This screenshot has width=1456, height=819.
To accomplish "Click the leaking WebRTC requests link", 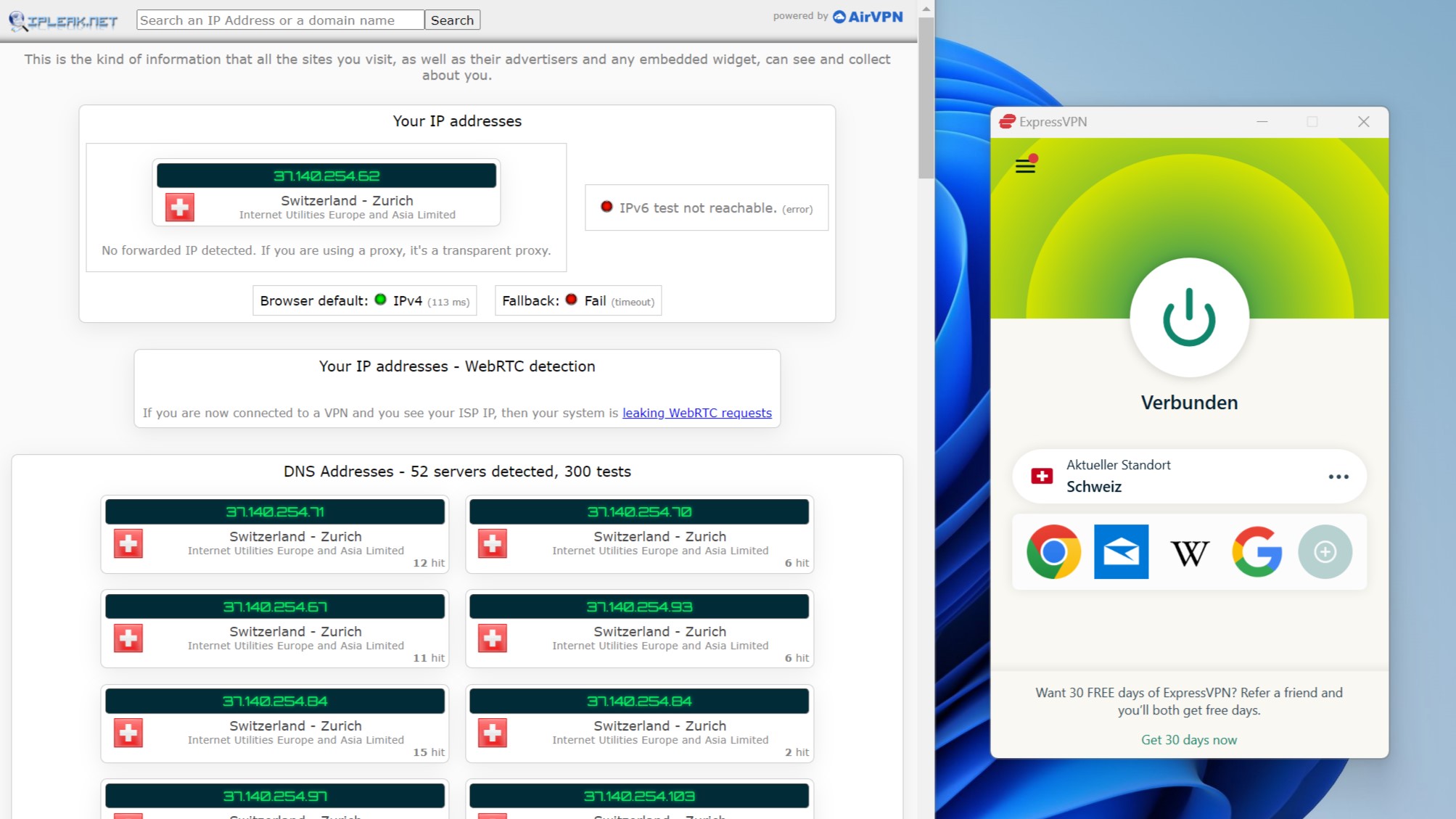I will coord(696,412).
